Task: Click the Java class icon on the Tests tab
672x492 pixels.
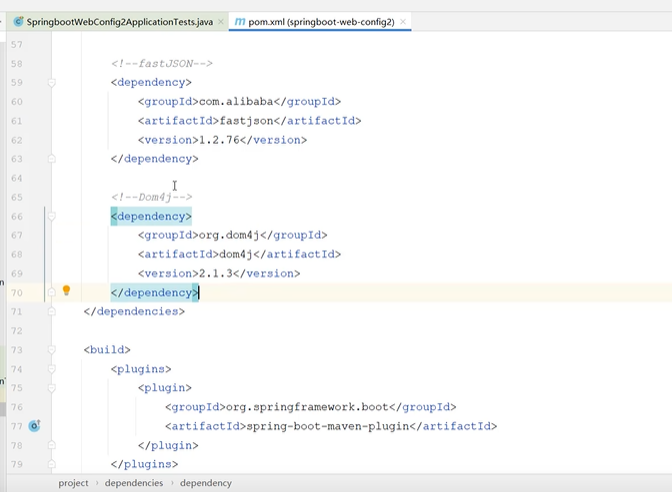Action: click(18, 22)
